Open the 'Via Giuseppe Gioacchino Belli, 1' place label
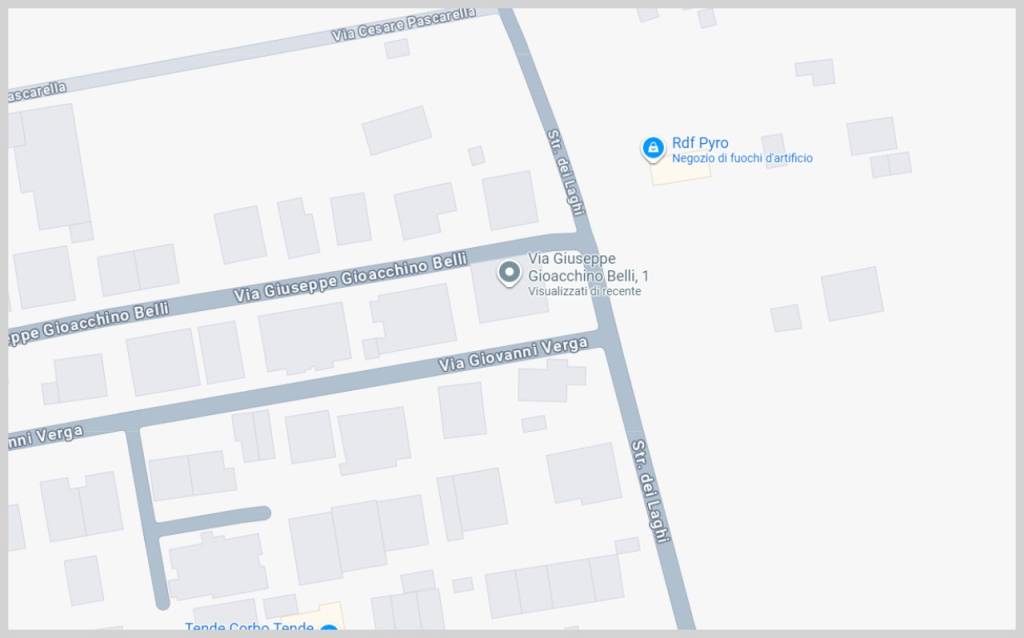Image resolution: width=1024 pixels, height=638 pixels. (588, 267)
